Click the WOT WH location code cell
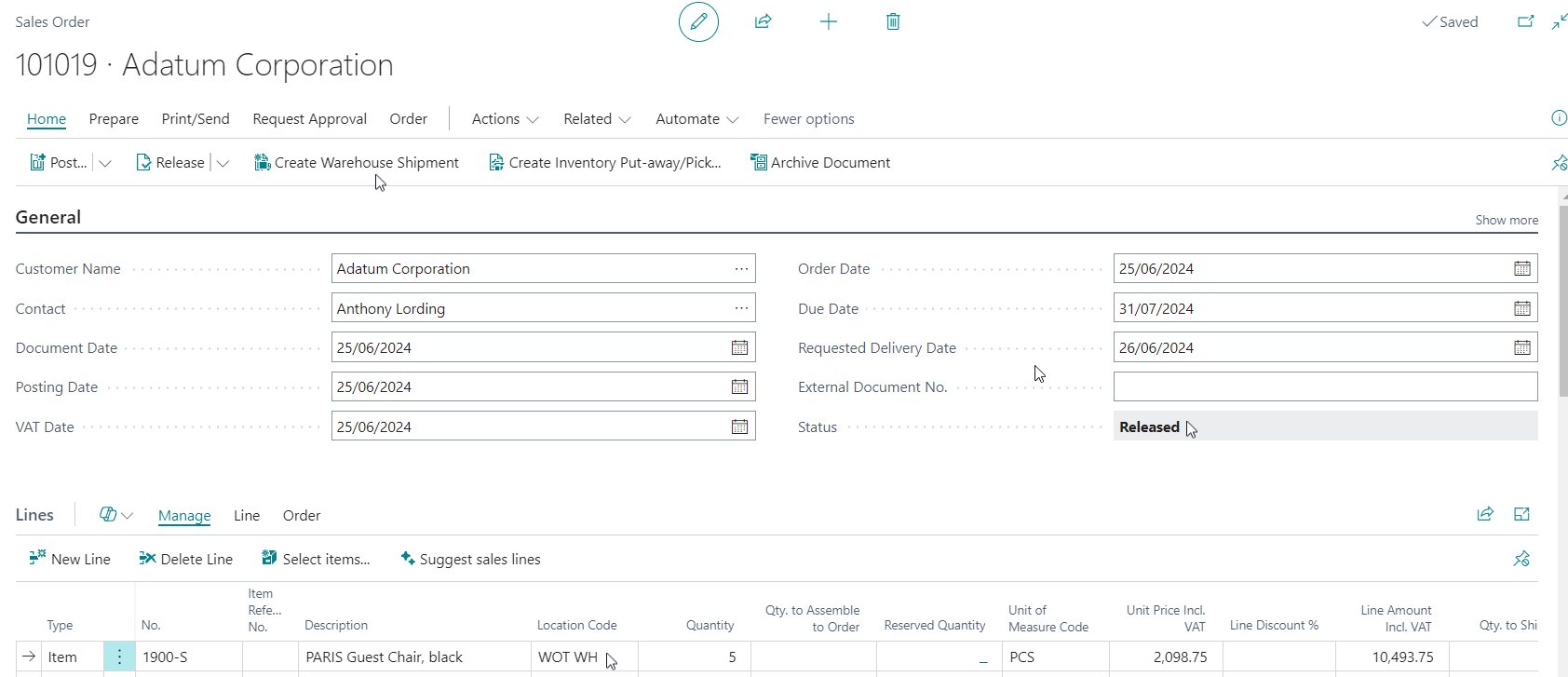Screen dimensions: 1568x677 [x=584, y=657]
